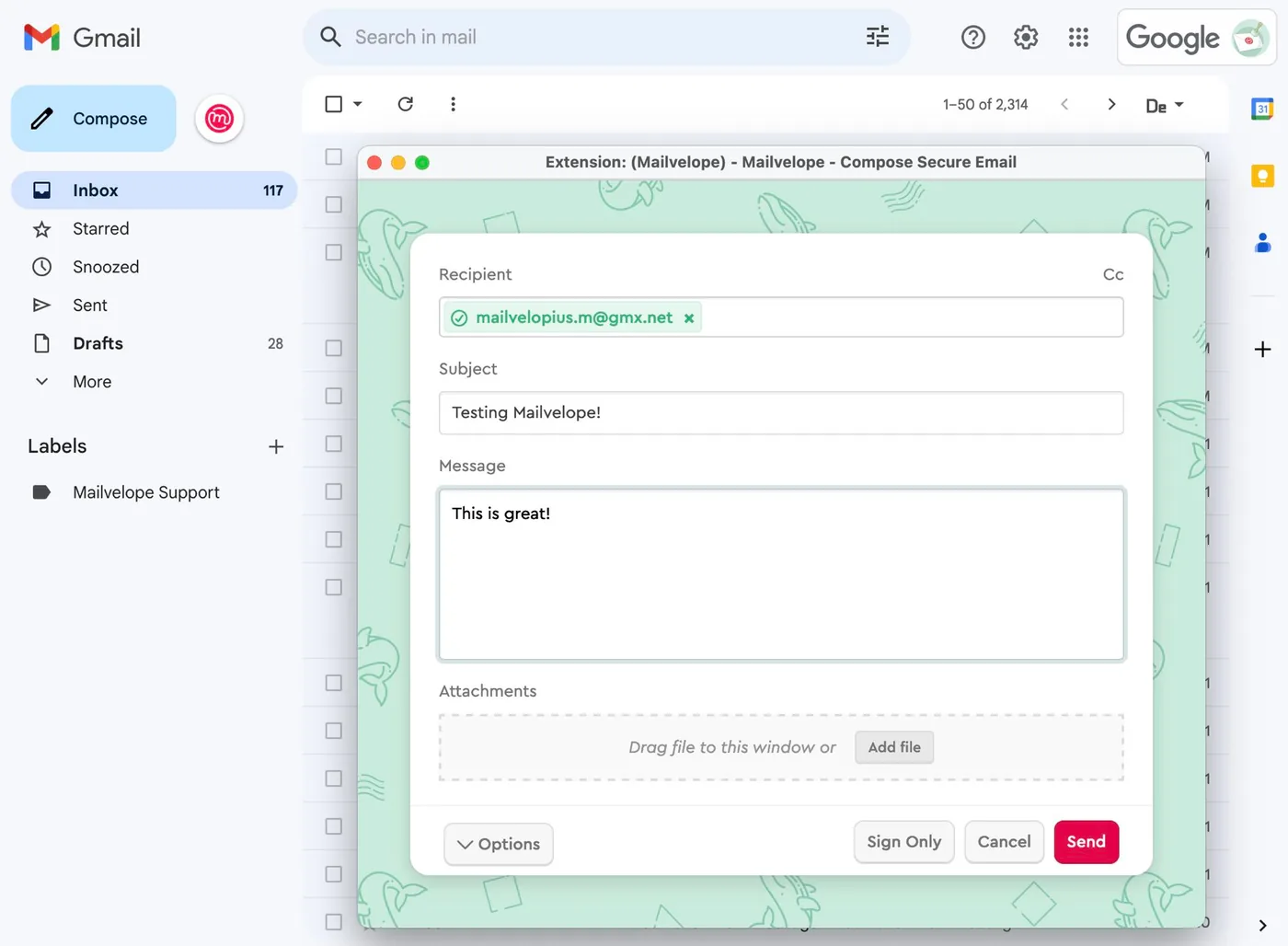Expand More folders in sidebar
1288x946 pixels.
point(154,381)
